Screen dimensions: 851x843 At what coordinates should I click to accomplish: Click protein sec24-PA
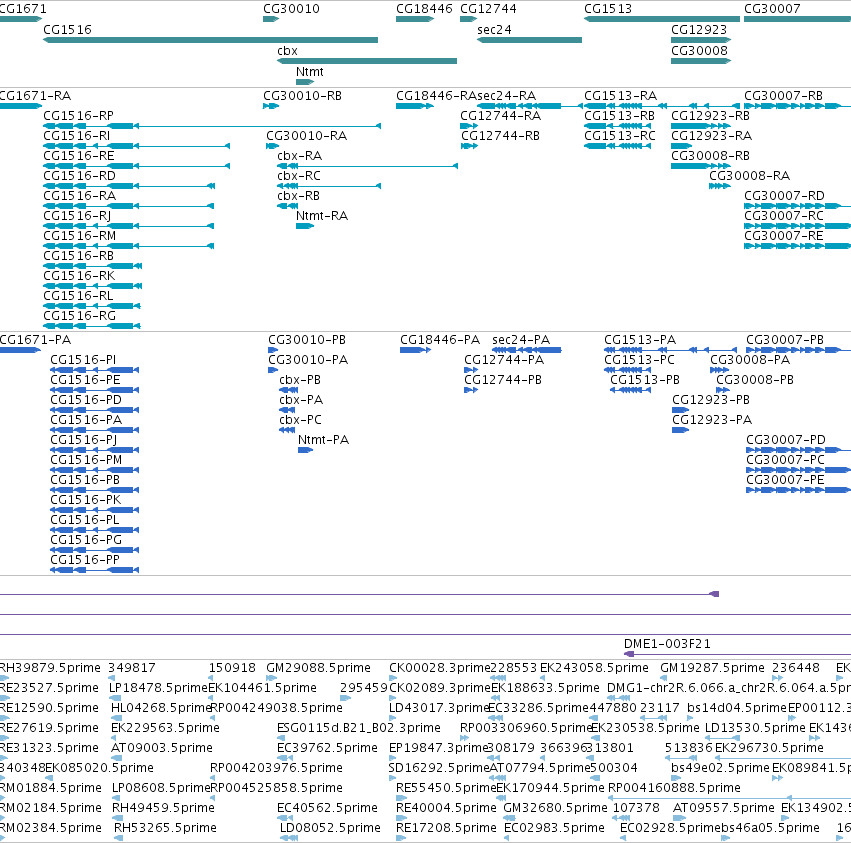[x=521, y=340]
